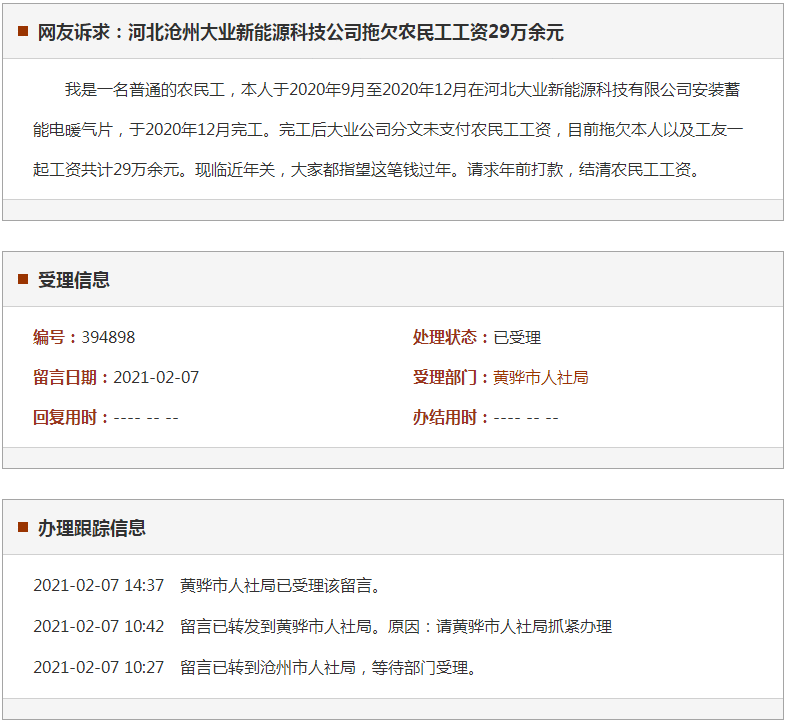The width and height of the screenshot is (788, 725).
Task: Click the red square icon beside 办理跟踪信息
Action: point(23,527)
